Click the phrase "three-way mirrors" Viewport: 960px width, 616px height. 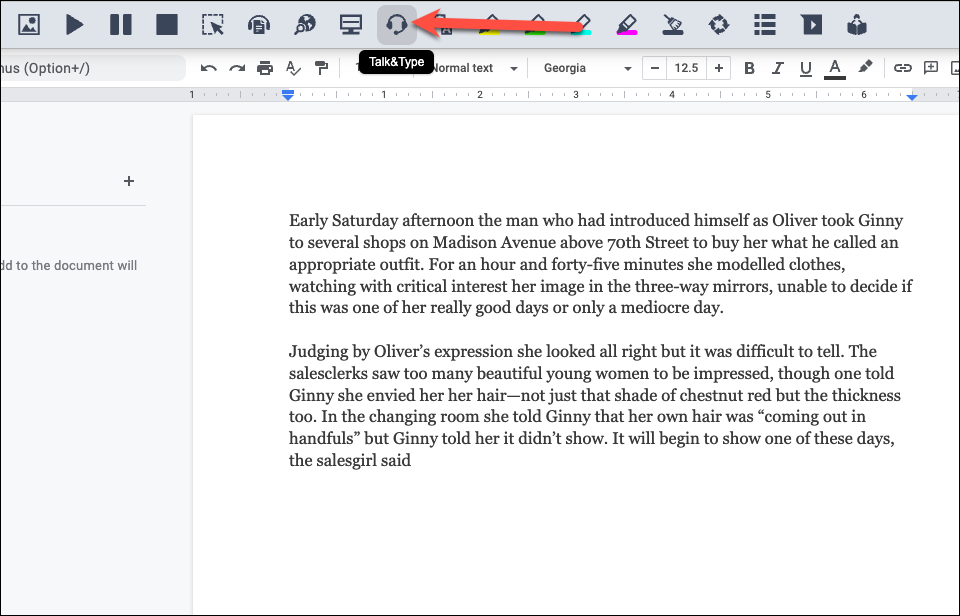[702, 286]
